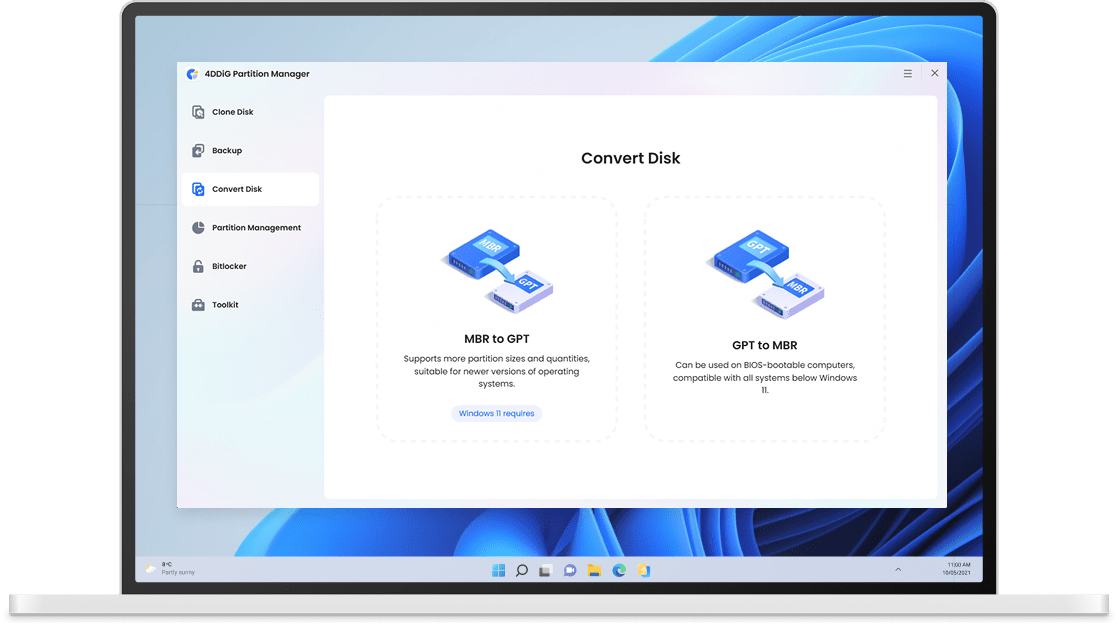
Task: Click the taskbar Search magnifier icon
Action: tap(522, 570)
